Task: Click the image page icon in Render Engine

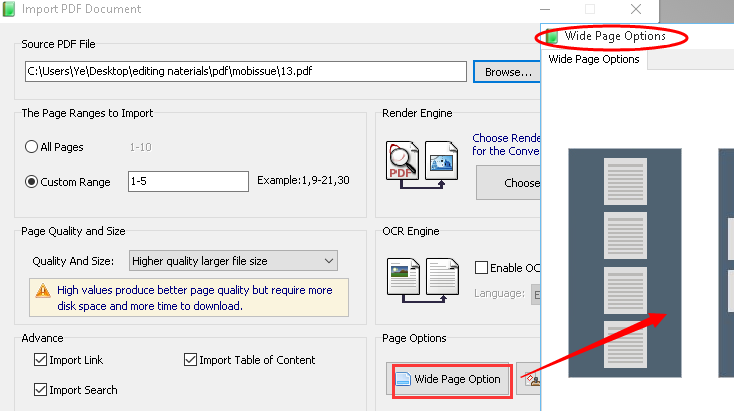Action: pyautogui.click(x=441, y=161)
